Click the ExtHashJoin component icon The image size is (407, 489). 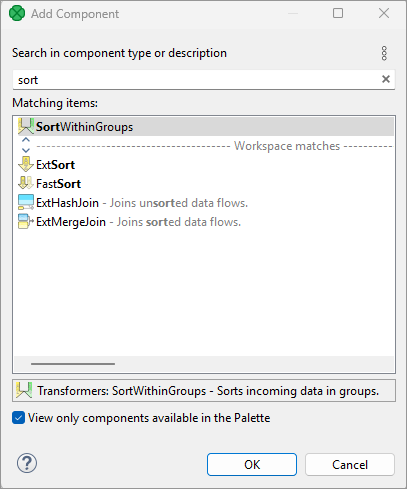(26, 202)
